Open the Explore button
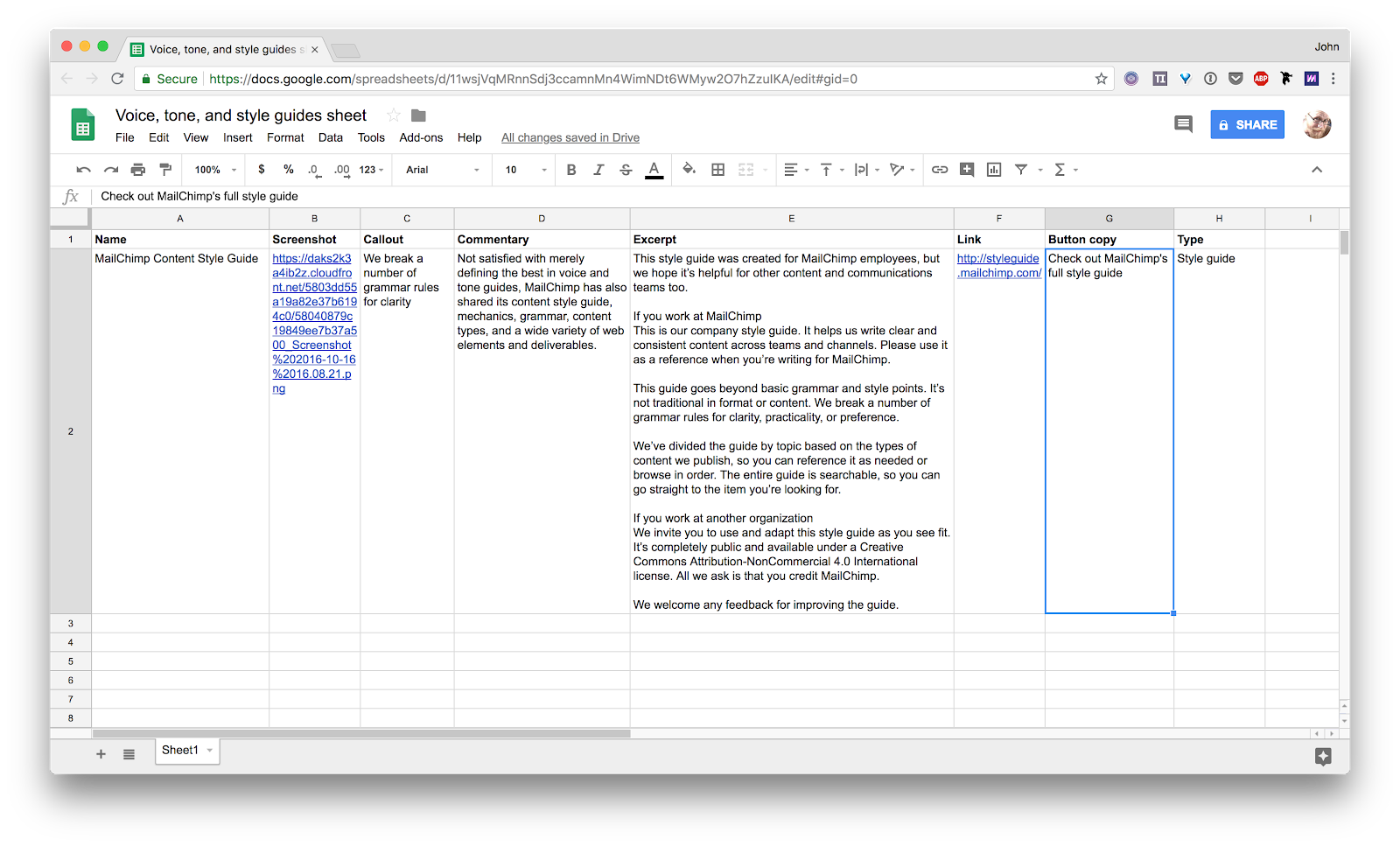The height and width of the screenshot is (846, 1400). point(1323,756)
